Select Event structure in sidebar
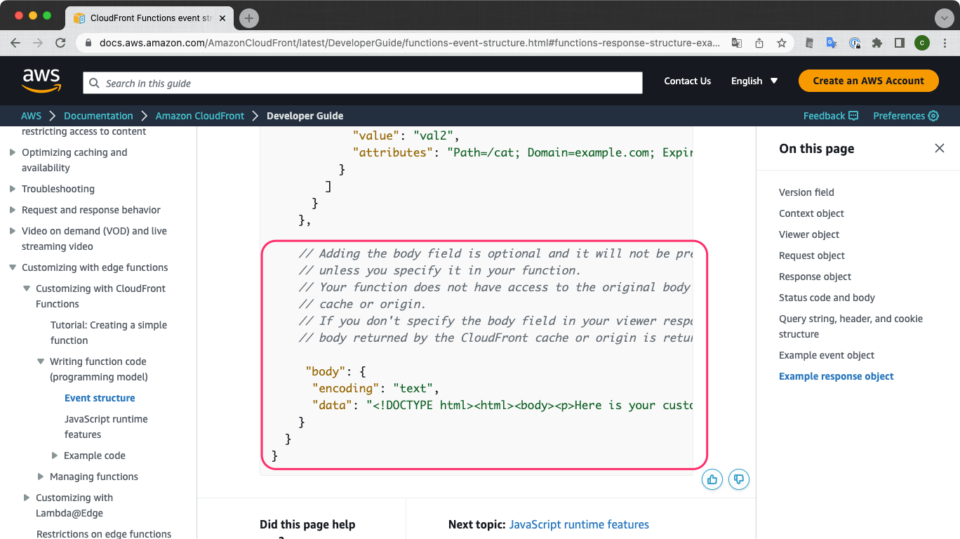 [x=100, y=398]
